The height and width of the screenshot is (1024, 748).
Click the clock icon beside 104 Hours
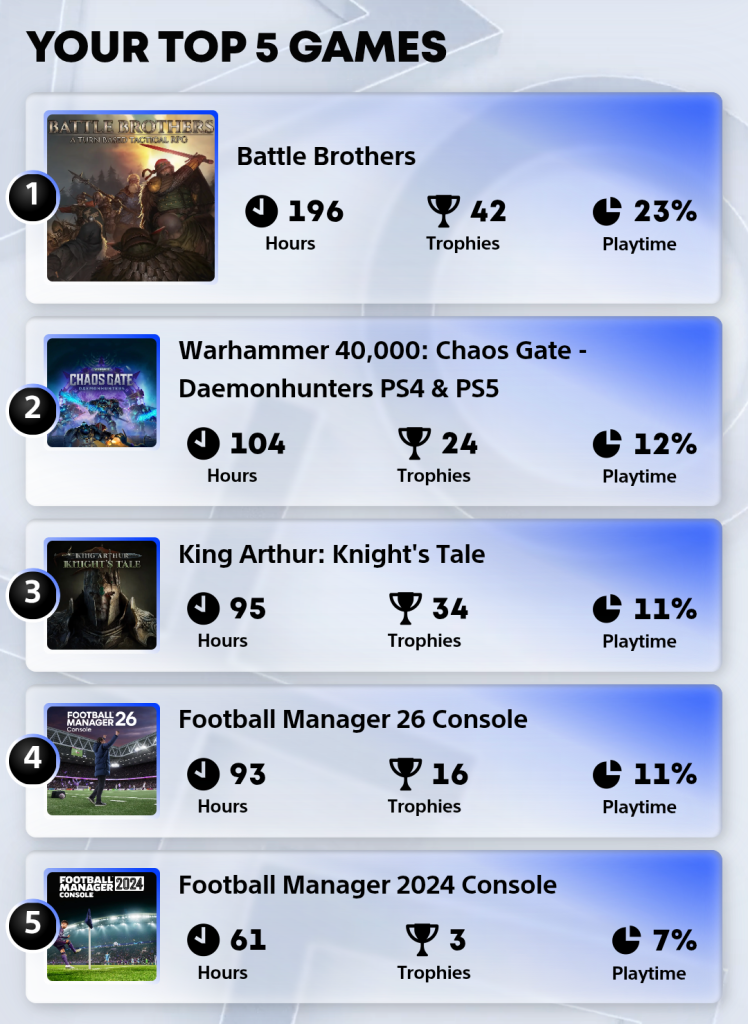(x=203, y=443)
